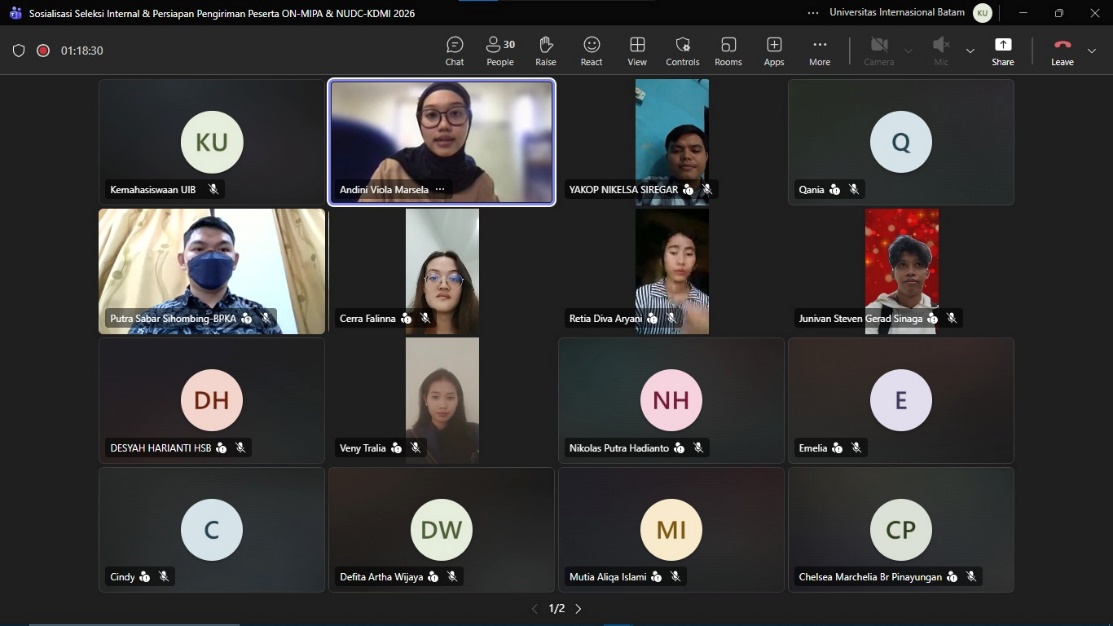The image size is (1113, 626).
Task: Open the Chat panel
Action: tap(454, 50)
